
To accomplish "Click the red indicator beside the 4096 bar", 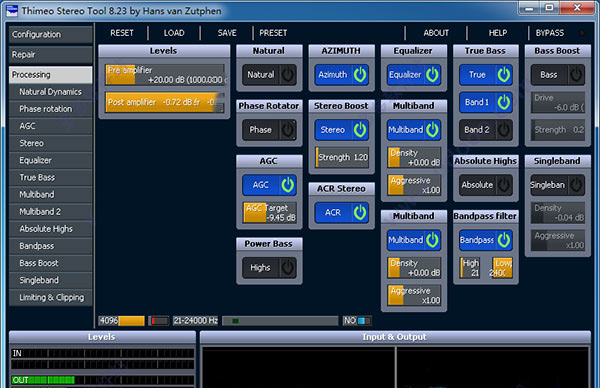I will pyautogui.click(x=158, y=321).
